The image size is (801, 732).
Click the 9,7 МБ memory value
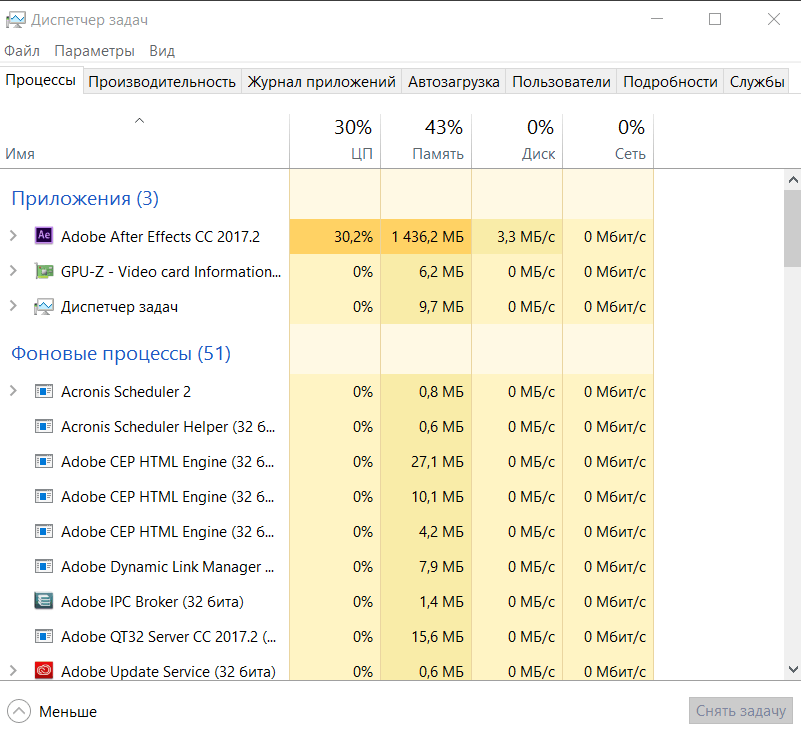click(441, 307)
